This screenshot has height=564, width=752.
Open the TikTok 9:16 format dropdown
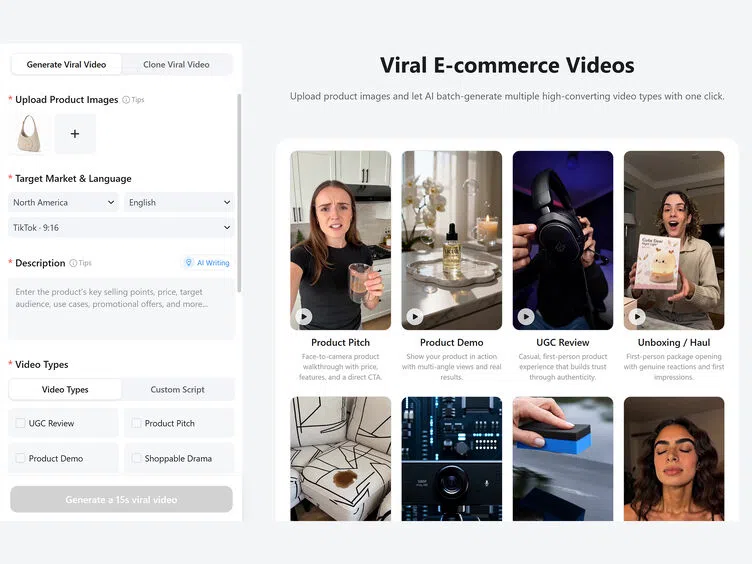click(121, 227)
